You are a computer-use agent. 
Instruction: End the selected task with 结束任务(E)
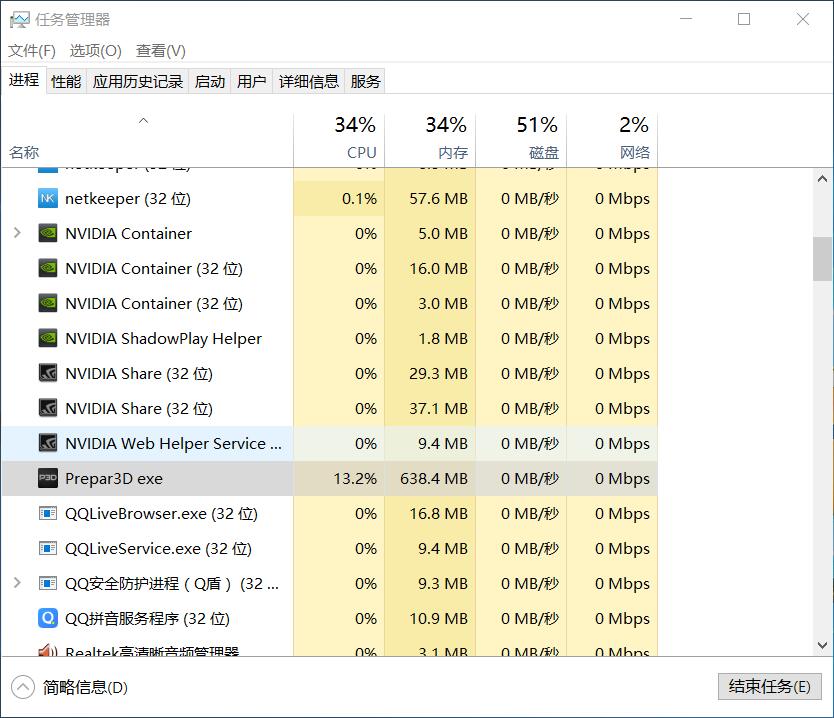click(770, 687)
